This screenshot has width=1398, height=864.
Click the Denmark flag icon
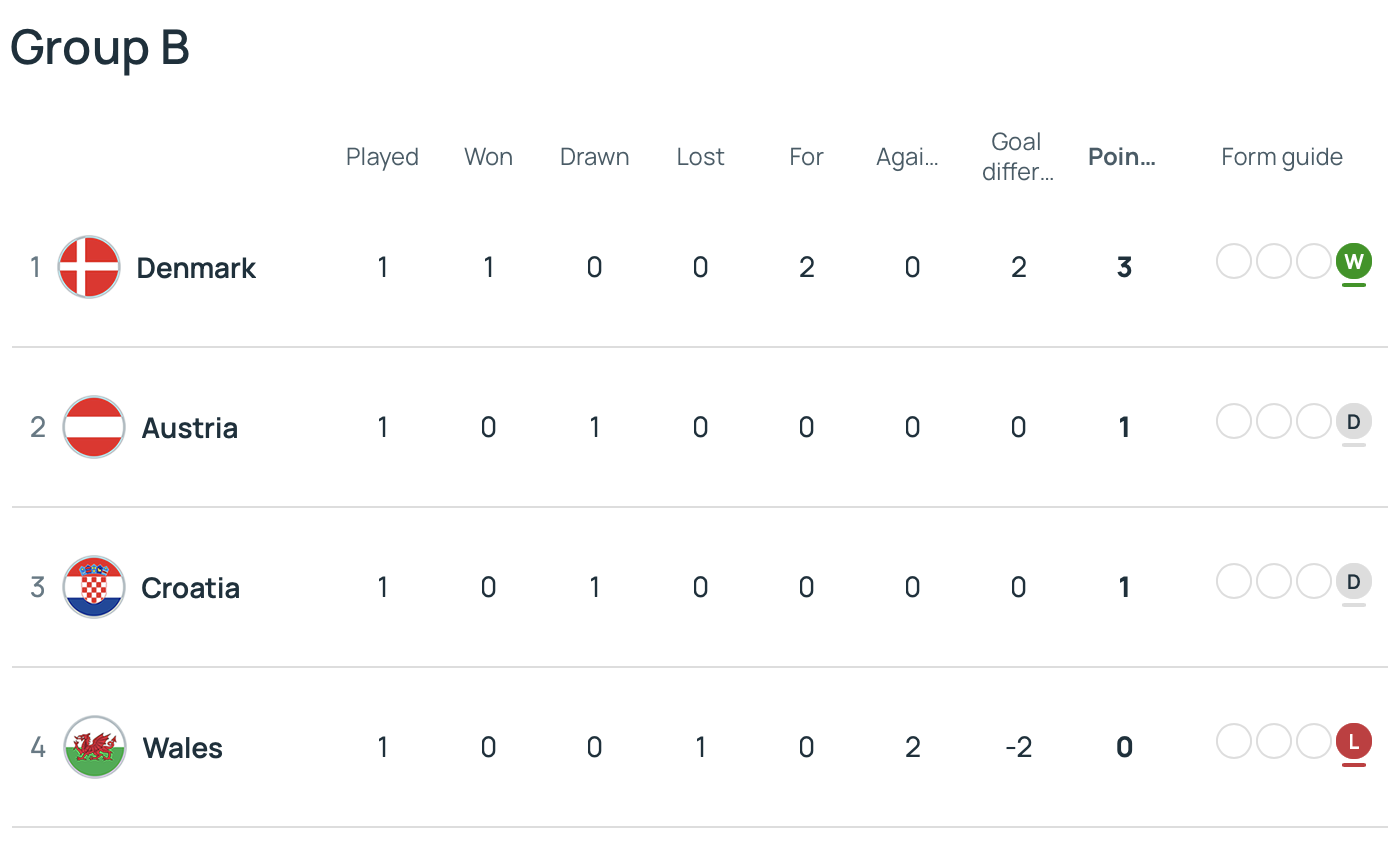(89, 267)
